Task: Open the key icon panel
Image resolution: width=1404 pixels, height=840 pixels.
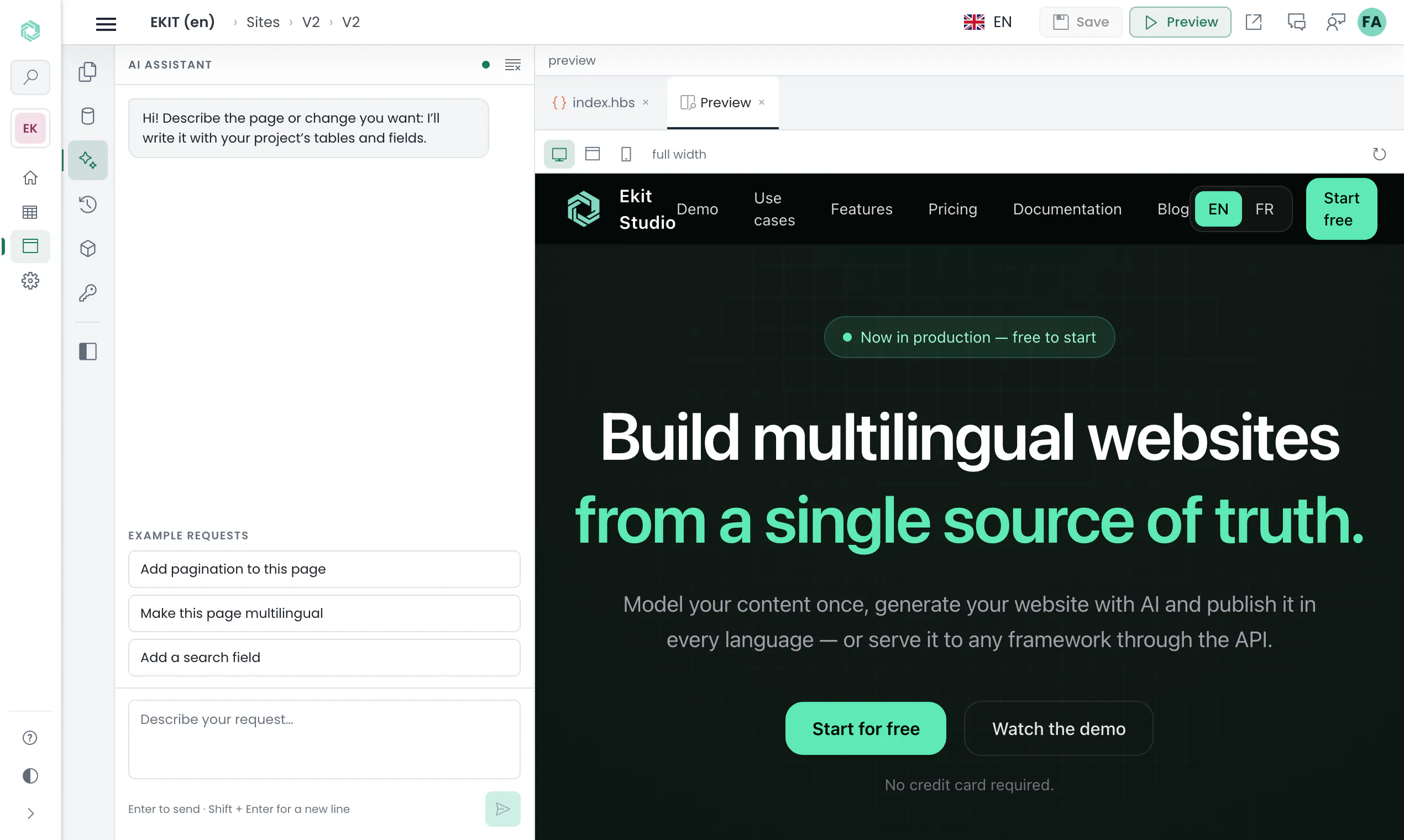Action: click(x=88, y=293)
